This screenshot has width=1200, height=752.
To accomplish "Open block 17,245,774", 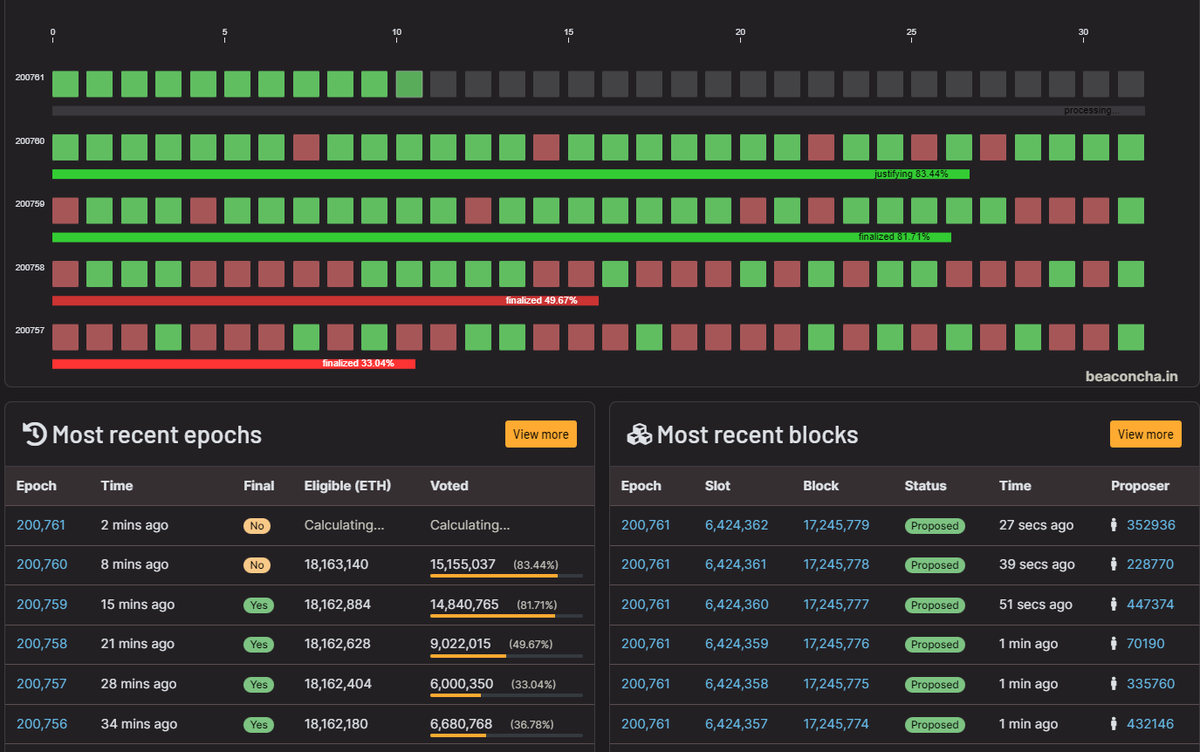I will click(x=836, y=724).
